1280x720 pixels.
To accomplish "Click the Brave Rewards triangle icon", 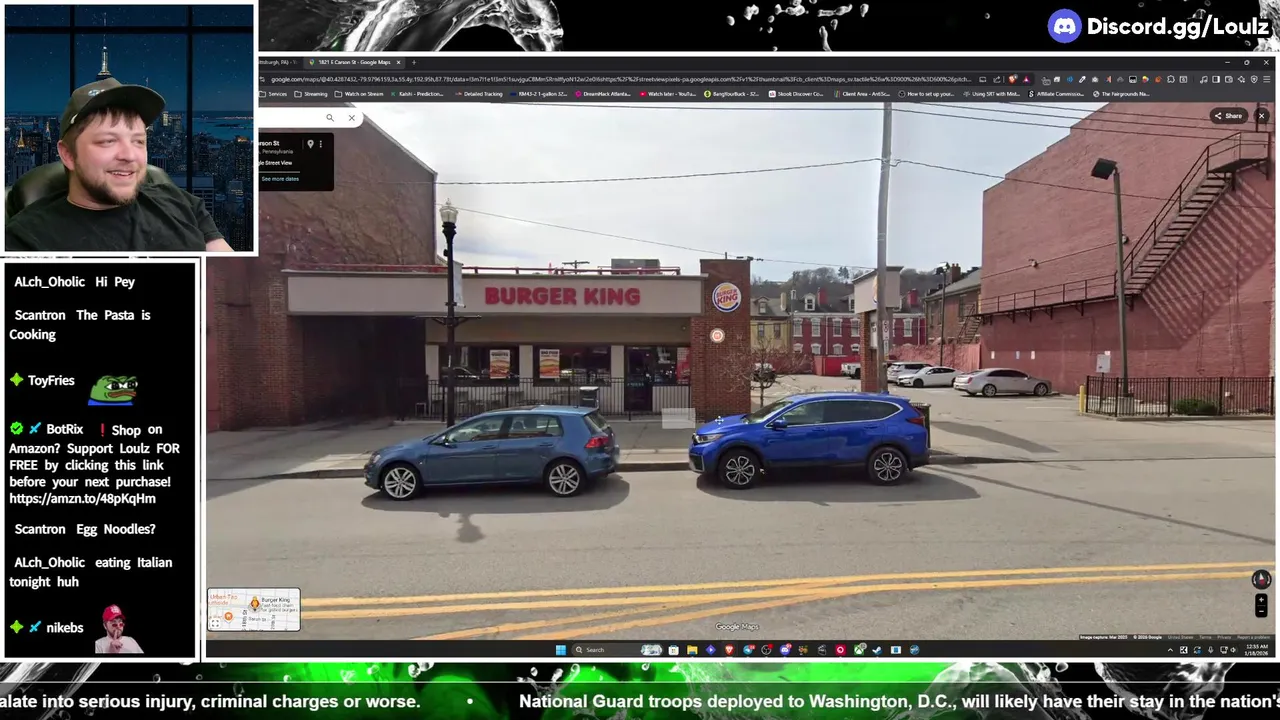I will (1025, 79).
